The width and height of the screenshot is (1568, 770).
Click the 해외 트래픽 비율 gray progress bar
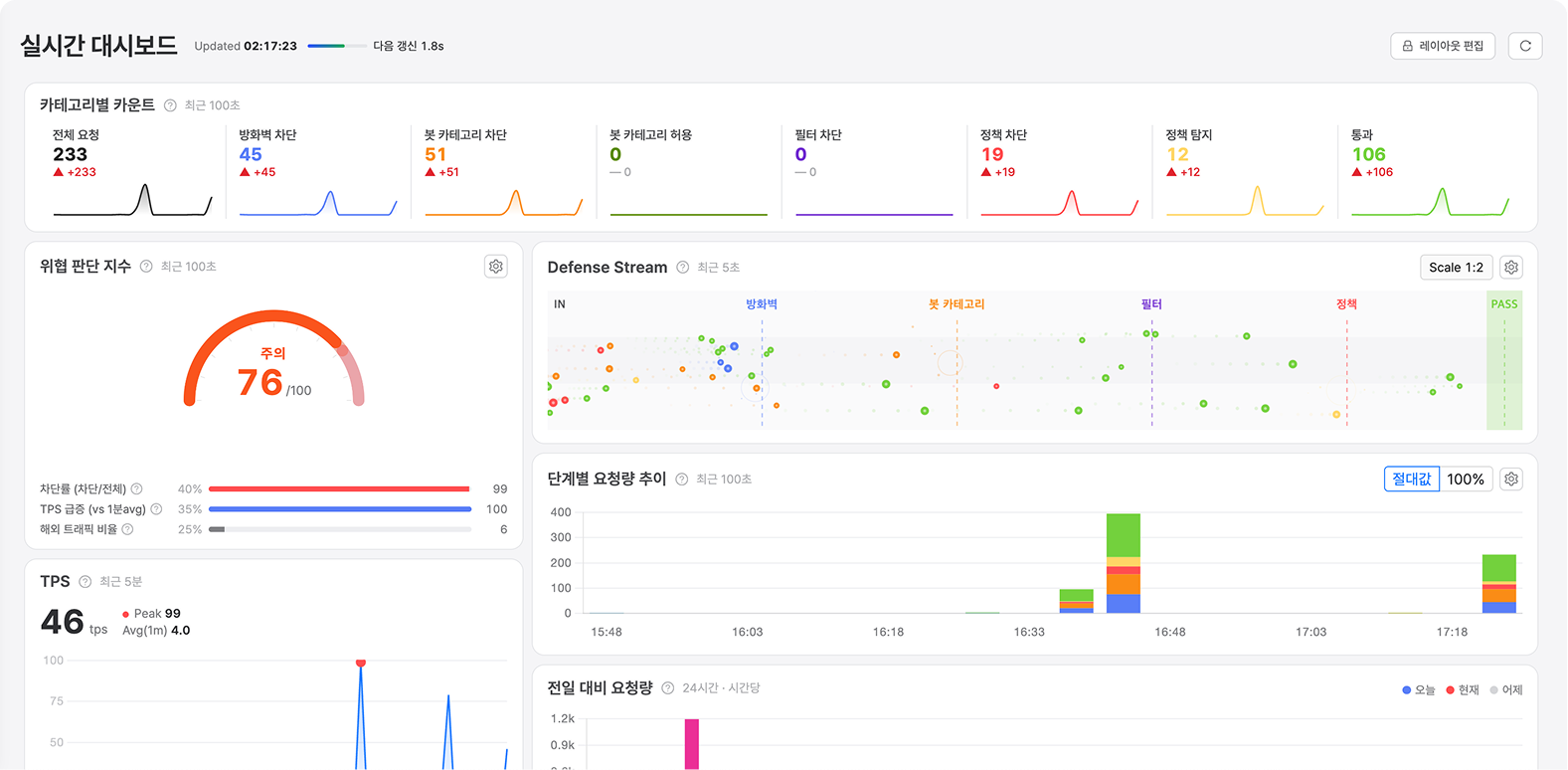pyautogui.click(x=340, y=529)
